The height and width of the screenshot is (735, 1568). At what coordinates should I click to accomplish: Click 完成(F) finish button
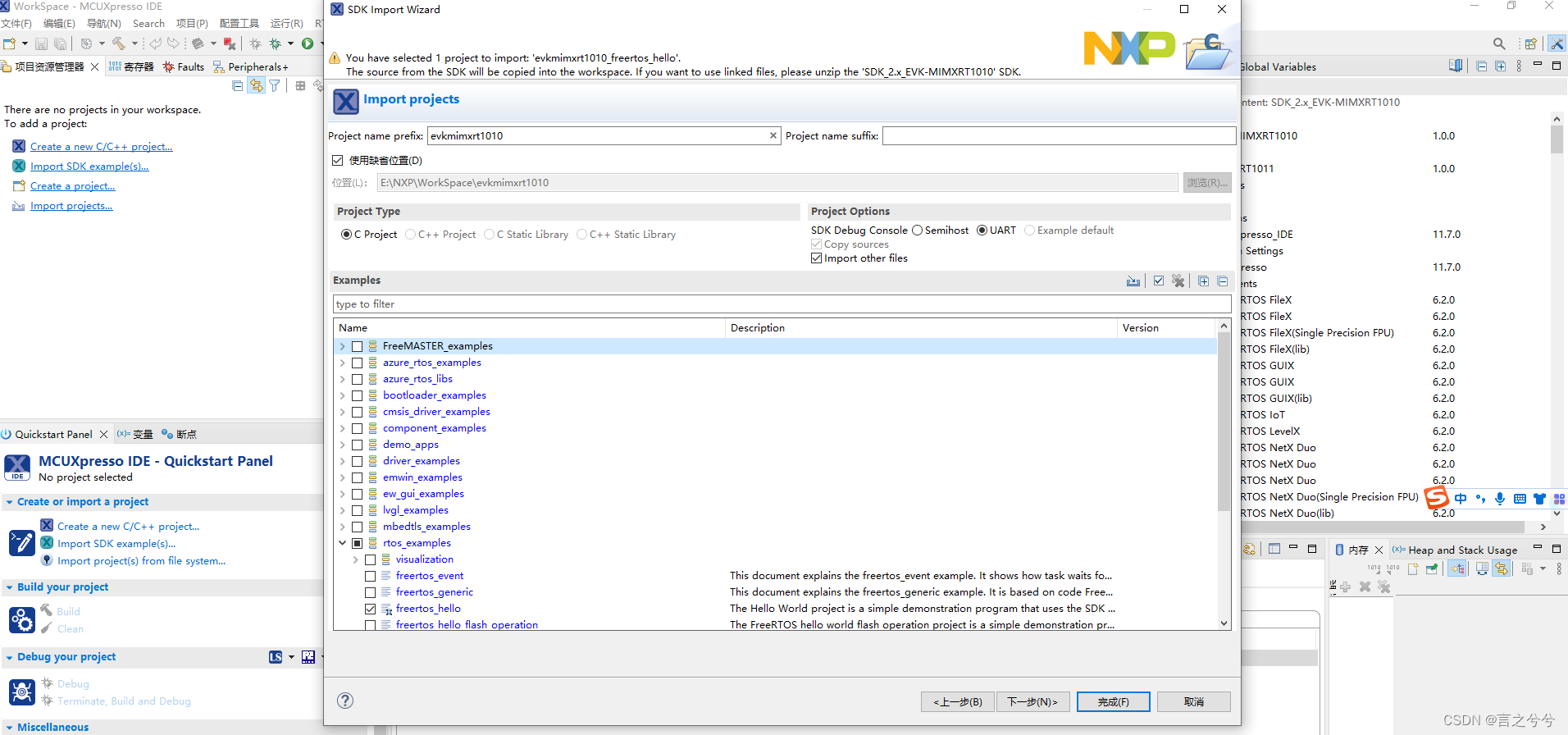[1113, 701]
